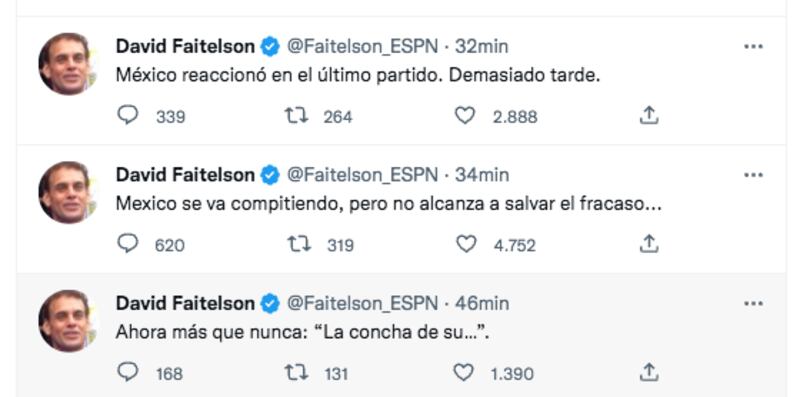Like the tweet with 2.888 likes
This screenshot has width=800, height=397.
pyautogui.click(x=465, y=115)
